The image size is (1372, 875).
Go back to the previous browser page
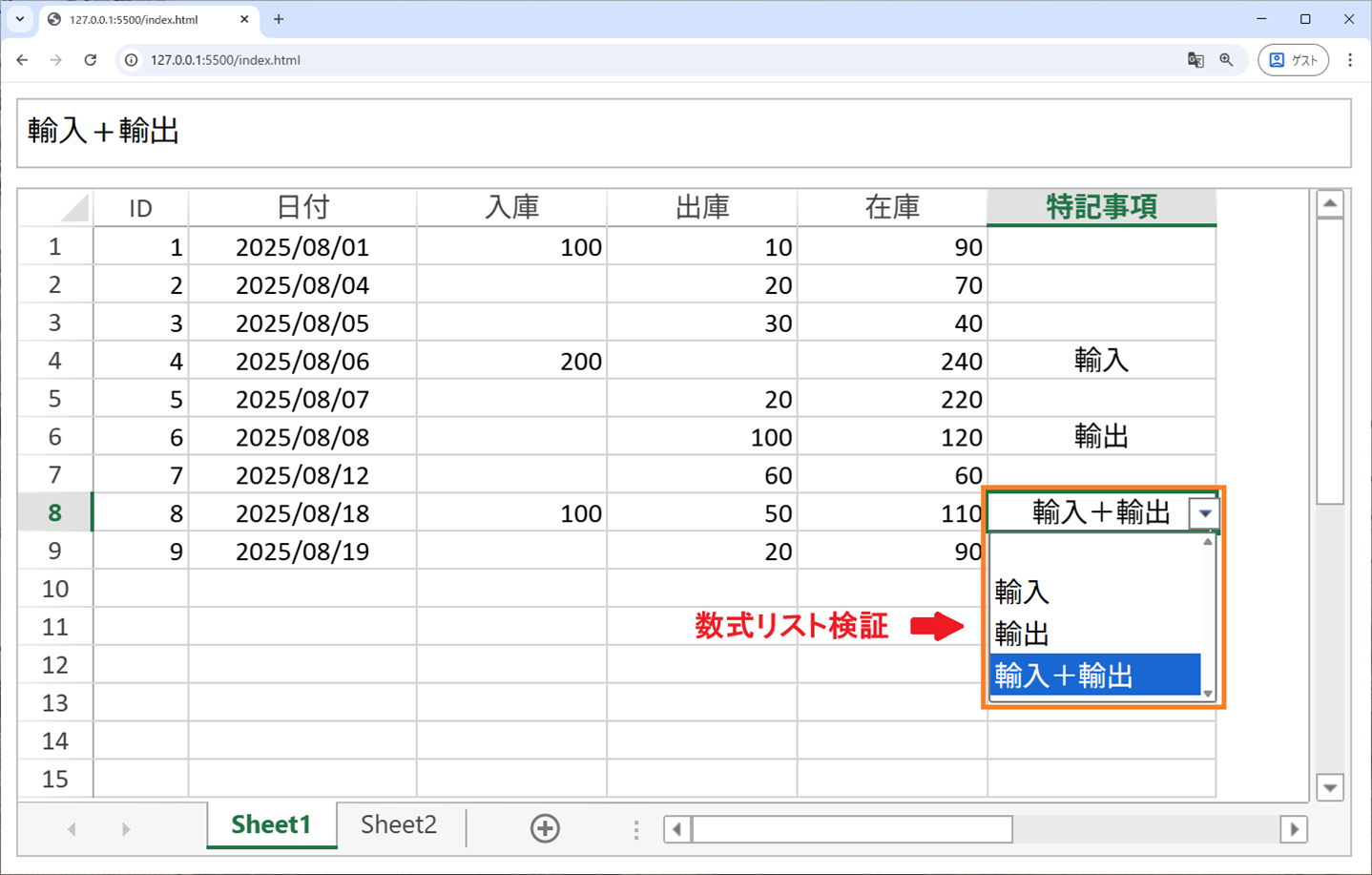tap(22, 59)
